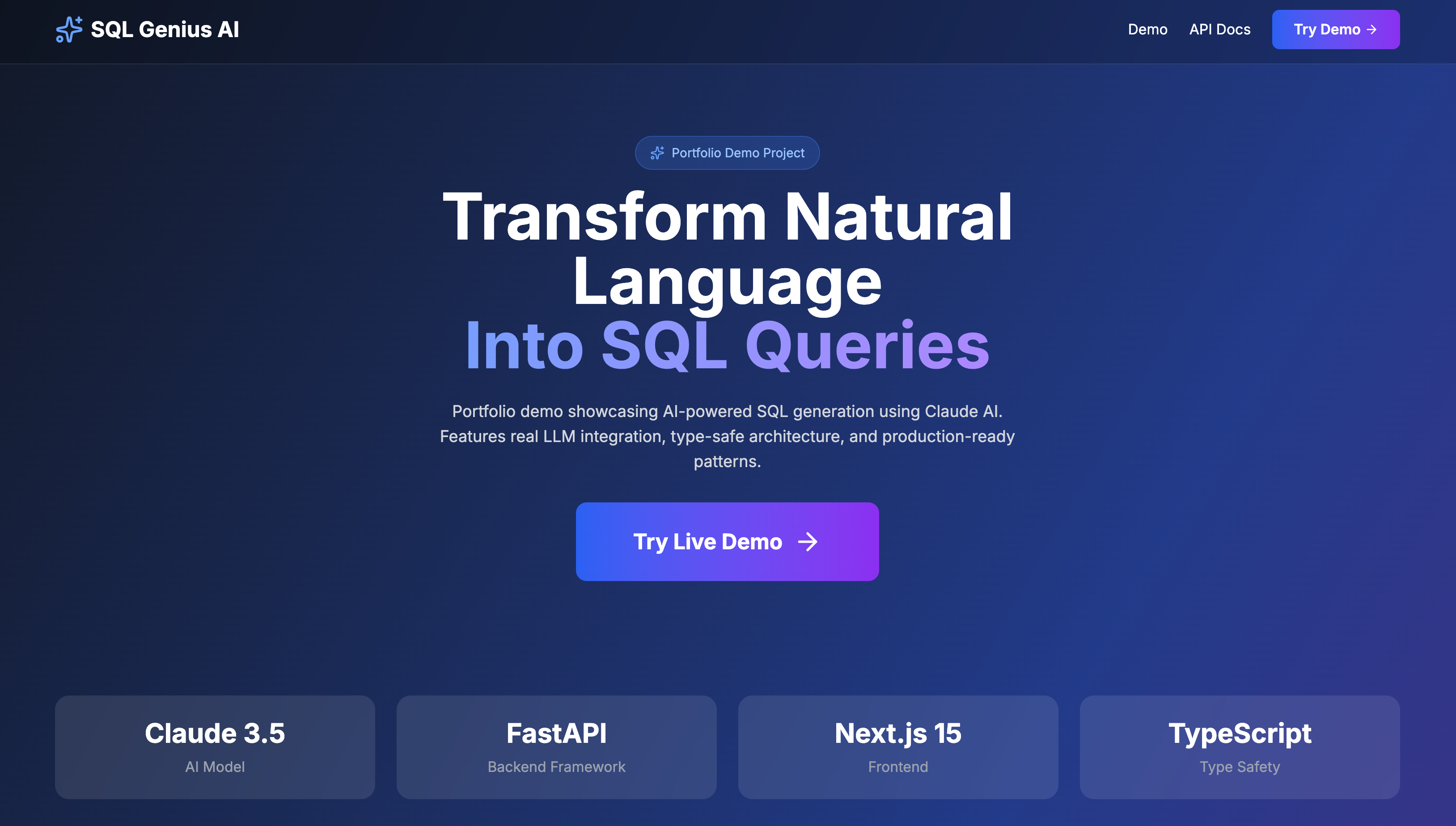
Task: Click the arrow icon inside Try Live Demo
Action: 808,542
